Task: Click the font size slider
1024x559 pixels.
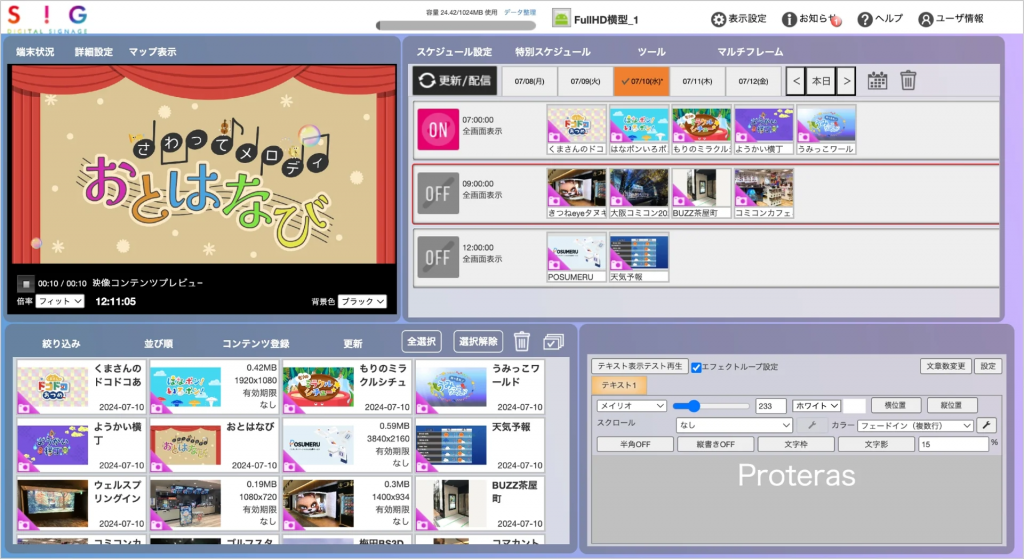Action: [711, 406]
